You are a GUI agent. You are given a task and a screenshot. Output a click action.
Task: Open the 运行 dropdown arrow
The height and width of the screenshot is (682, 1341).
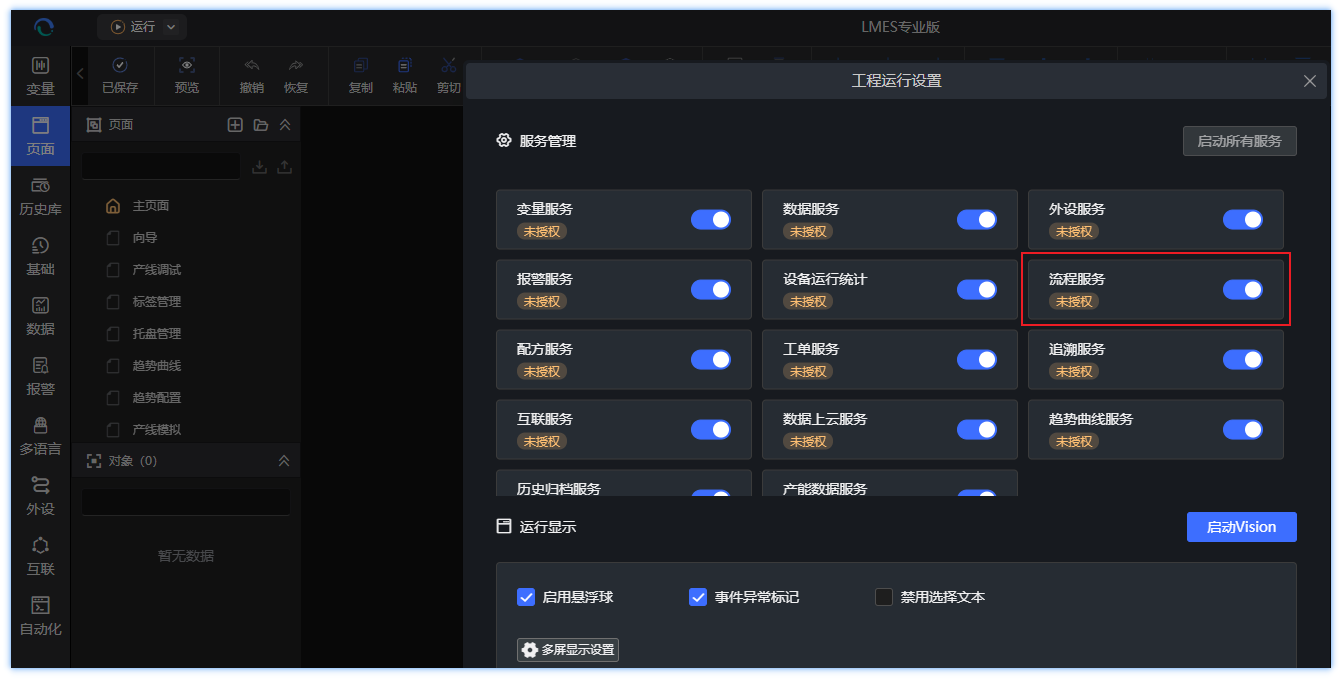171,27
